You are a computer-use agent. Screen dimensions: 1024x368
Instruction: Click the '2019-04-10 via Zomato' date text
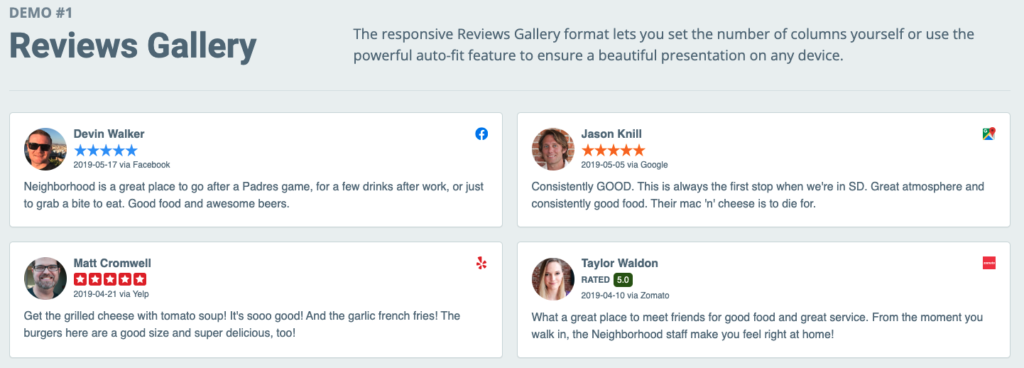[625, 295]
